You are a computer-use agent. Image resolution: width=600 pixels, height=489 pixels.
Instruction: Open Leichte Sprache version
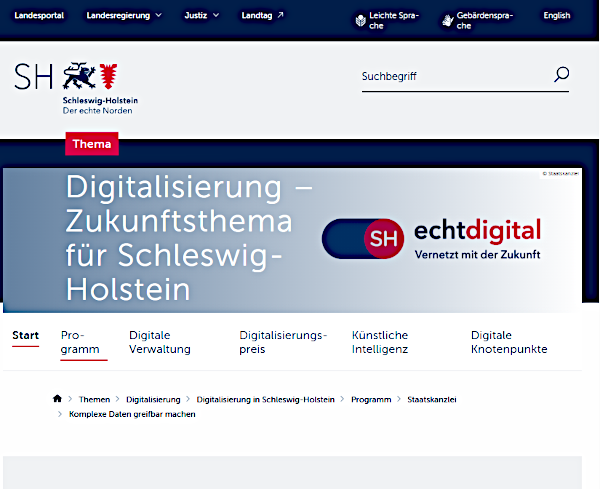pyautogui.click(x=394, y=20)
